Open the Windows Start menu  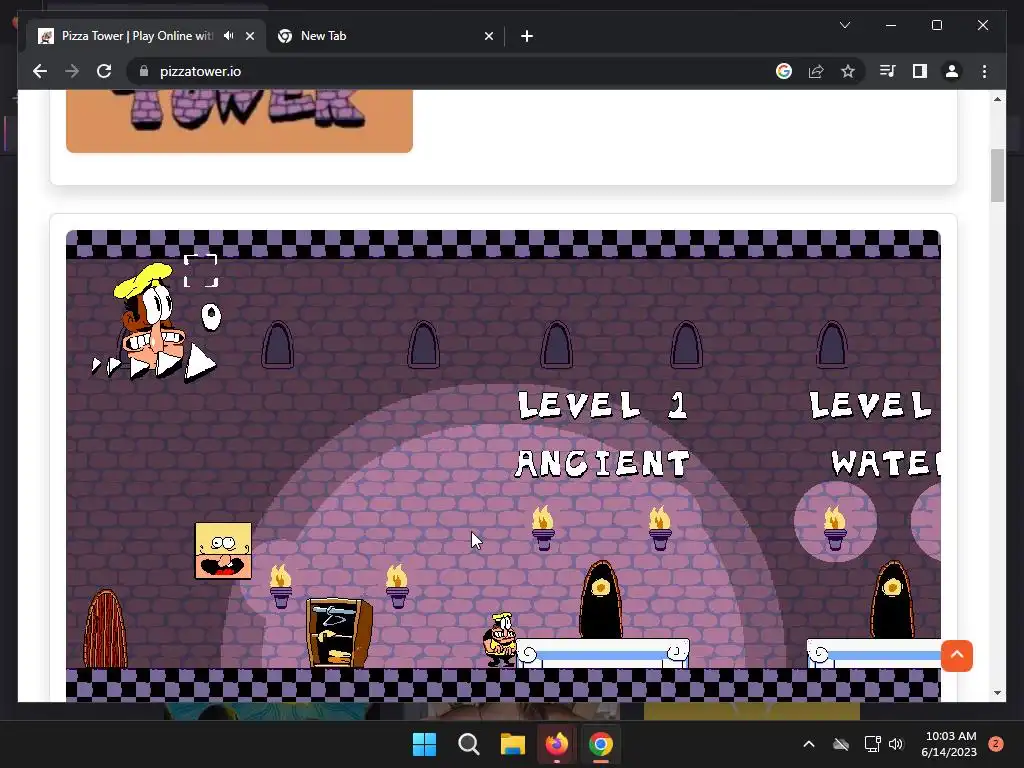pyautogui.click(x=424, y=744)
